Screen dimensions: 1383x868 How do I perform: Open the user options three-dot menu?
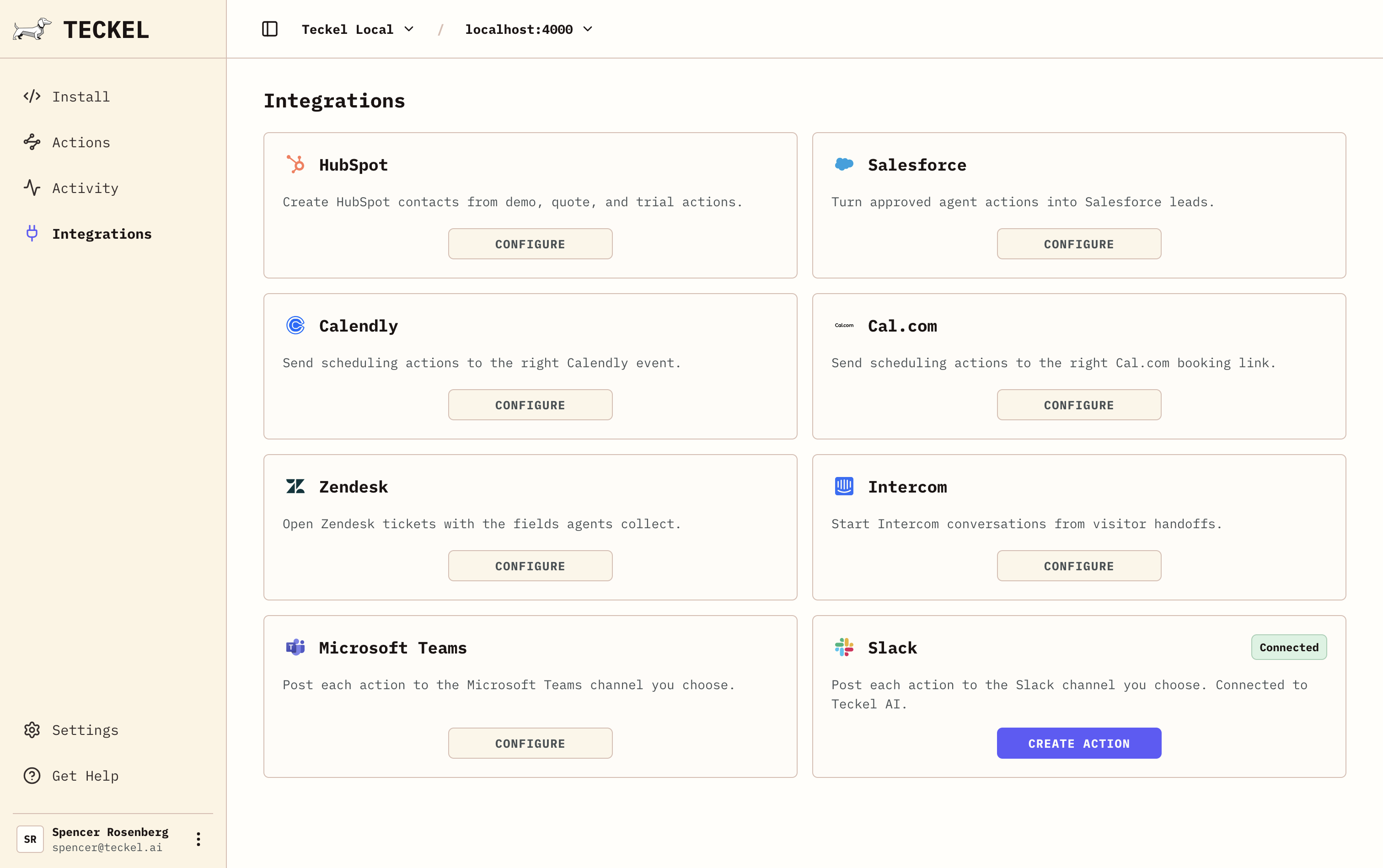click(x=198, y=839)
